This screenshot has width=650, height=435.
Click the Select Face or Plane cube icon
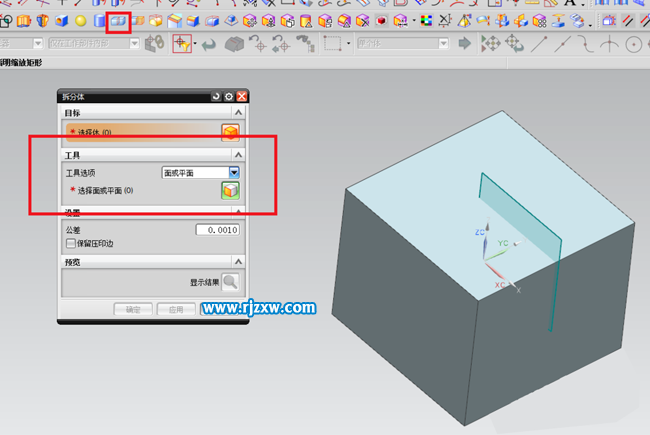230,191
